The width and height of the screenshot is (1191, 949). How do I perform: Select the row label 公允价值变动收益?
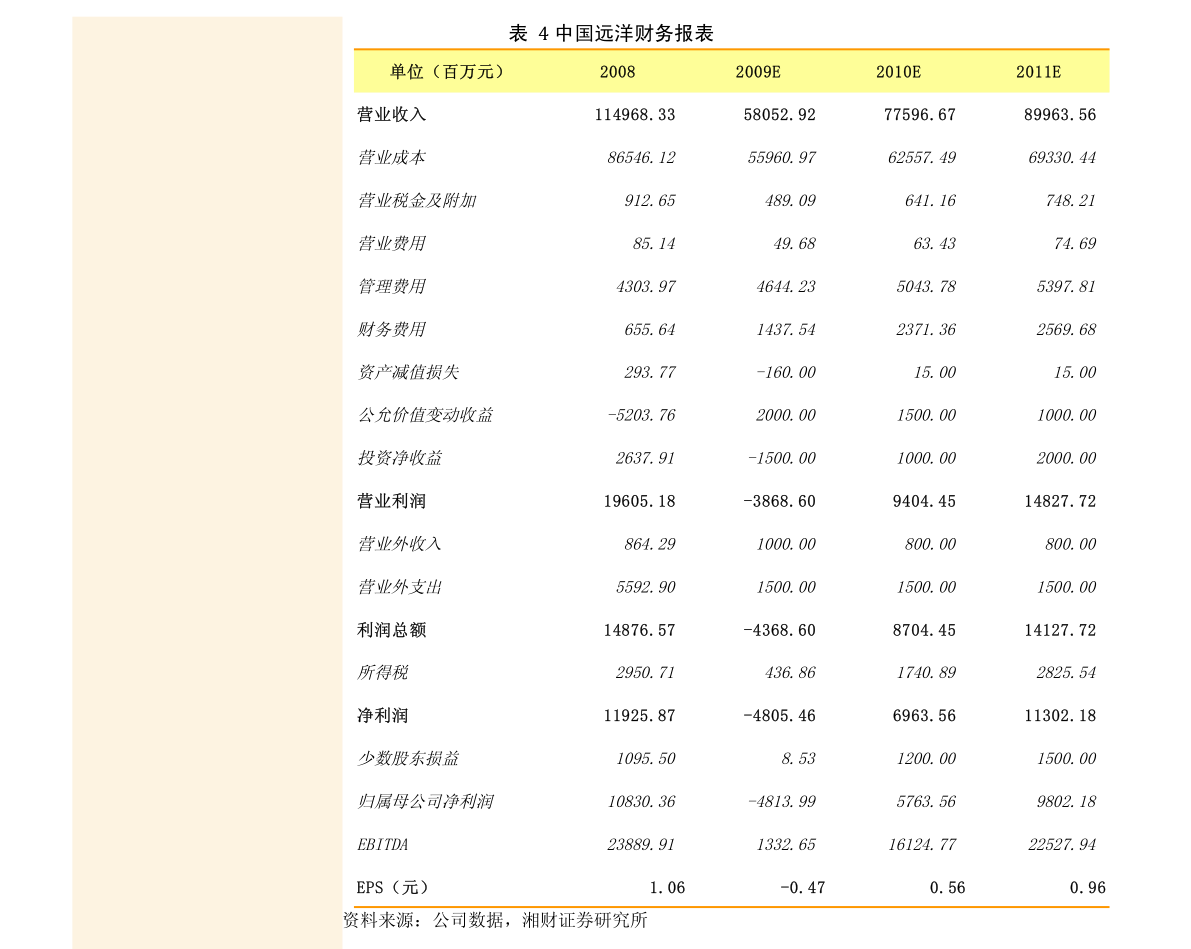tap(425, 416)
